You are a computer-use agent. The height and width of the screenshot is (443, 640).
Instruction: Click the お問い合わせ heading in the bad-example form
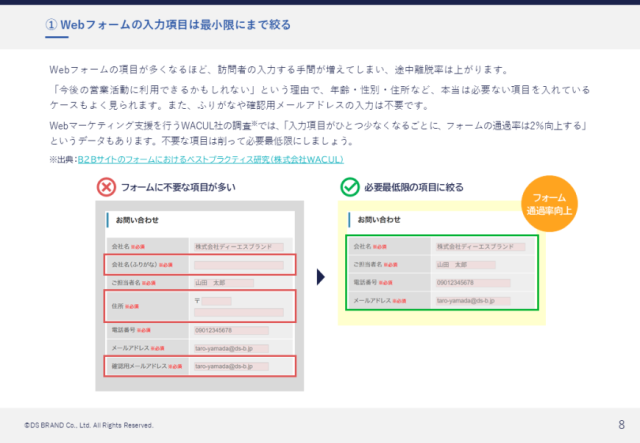[137, 220]
